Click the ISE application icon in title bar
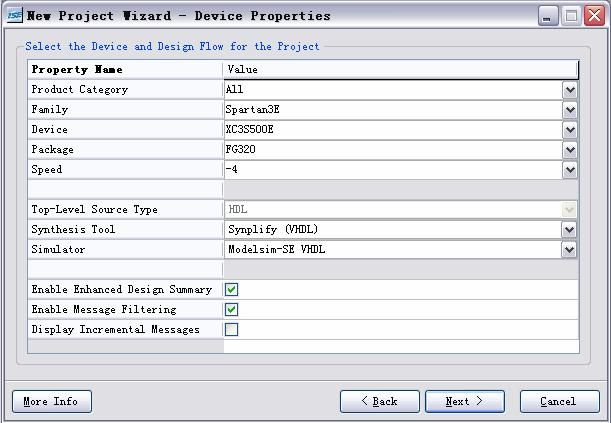611x423 pixels. pos(14,16)
